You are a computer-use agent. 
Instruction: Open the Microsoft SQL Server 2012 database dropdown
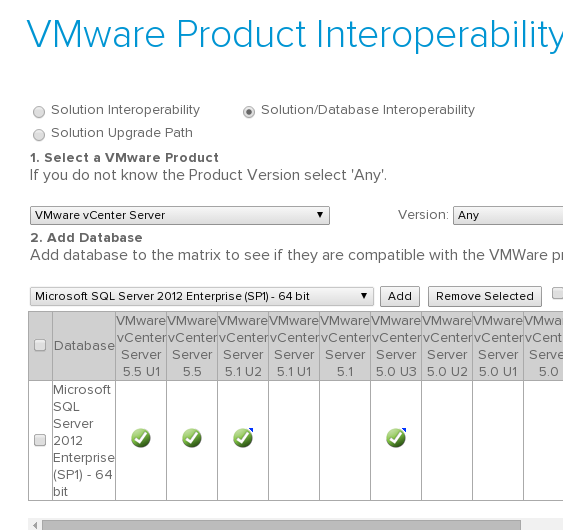coord(202,296)
